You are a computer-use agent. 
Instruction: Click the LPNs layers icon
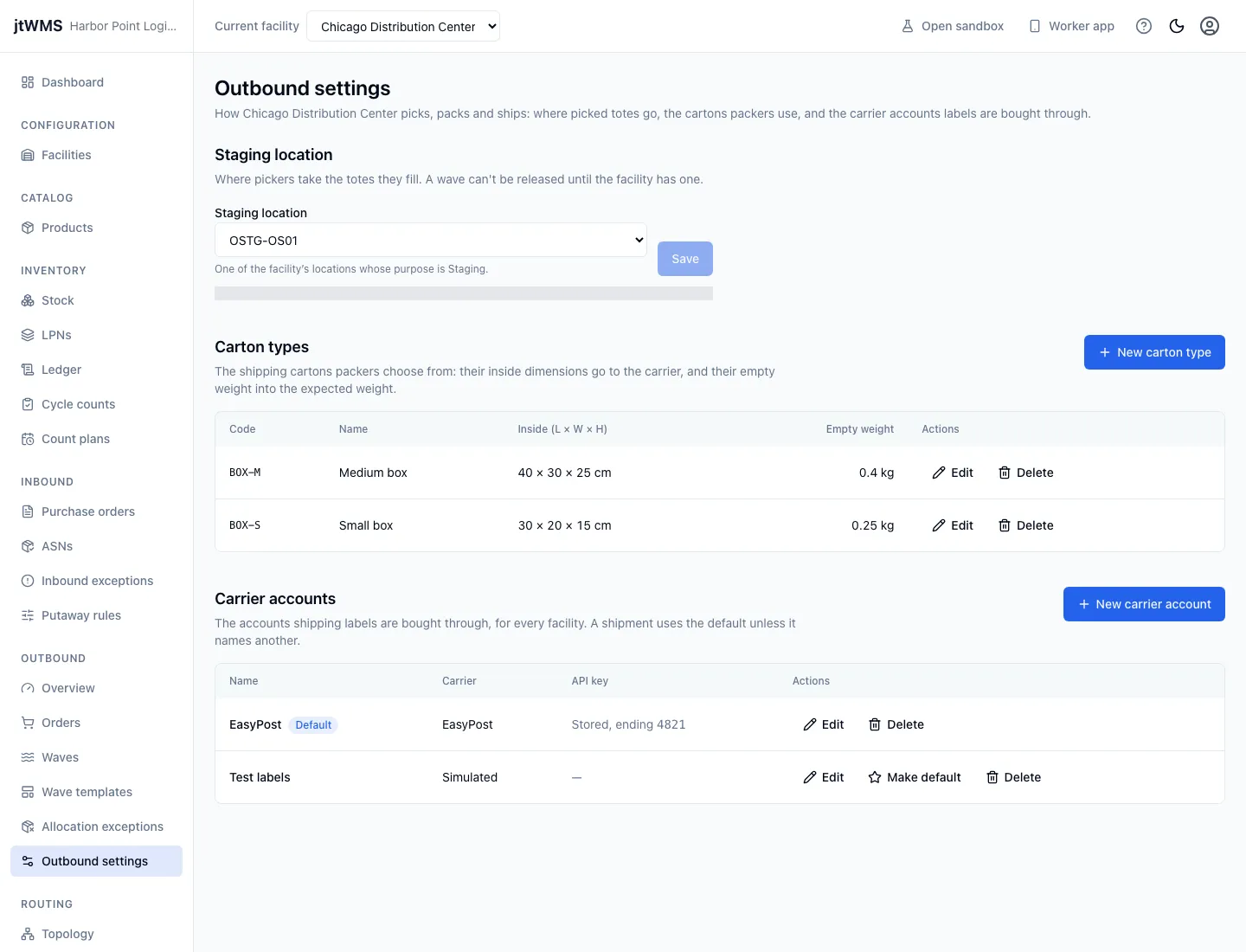click(28, 335)
